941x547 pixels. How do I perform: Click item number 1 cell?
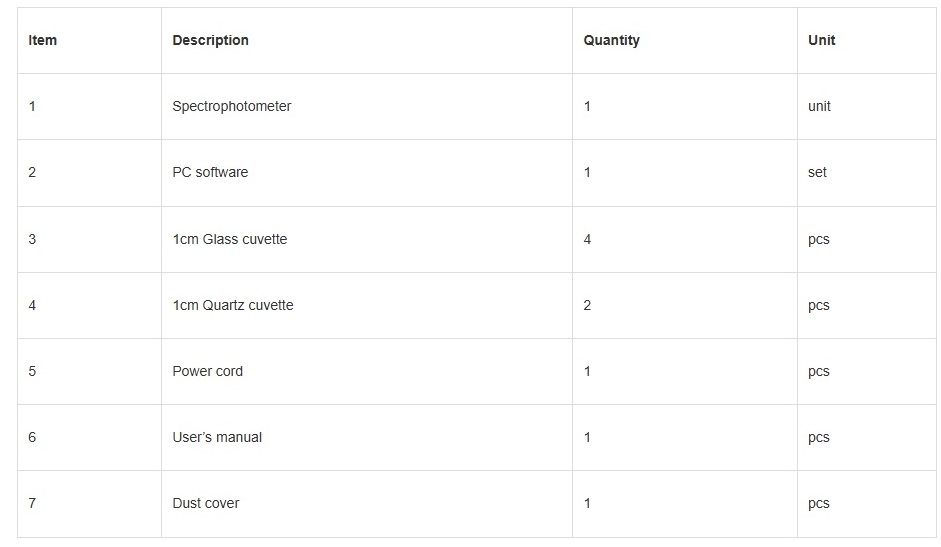pos(32,107)
